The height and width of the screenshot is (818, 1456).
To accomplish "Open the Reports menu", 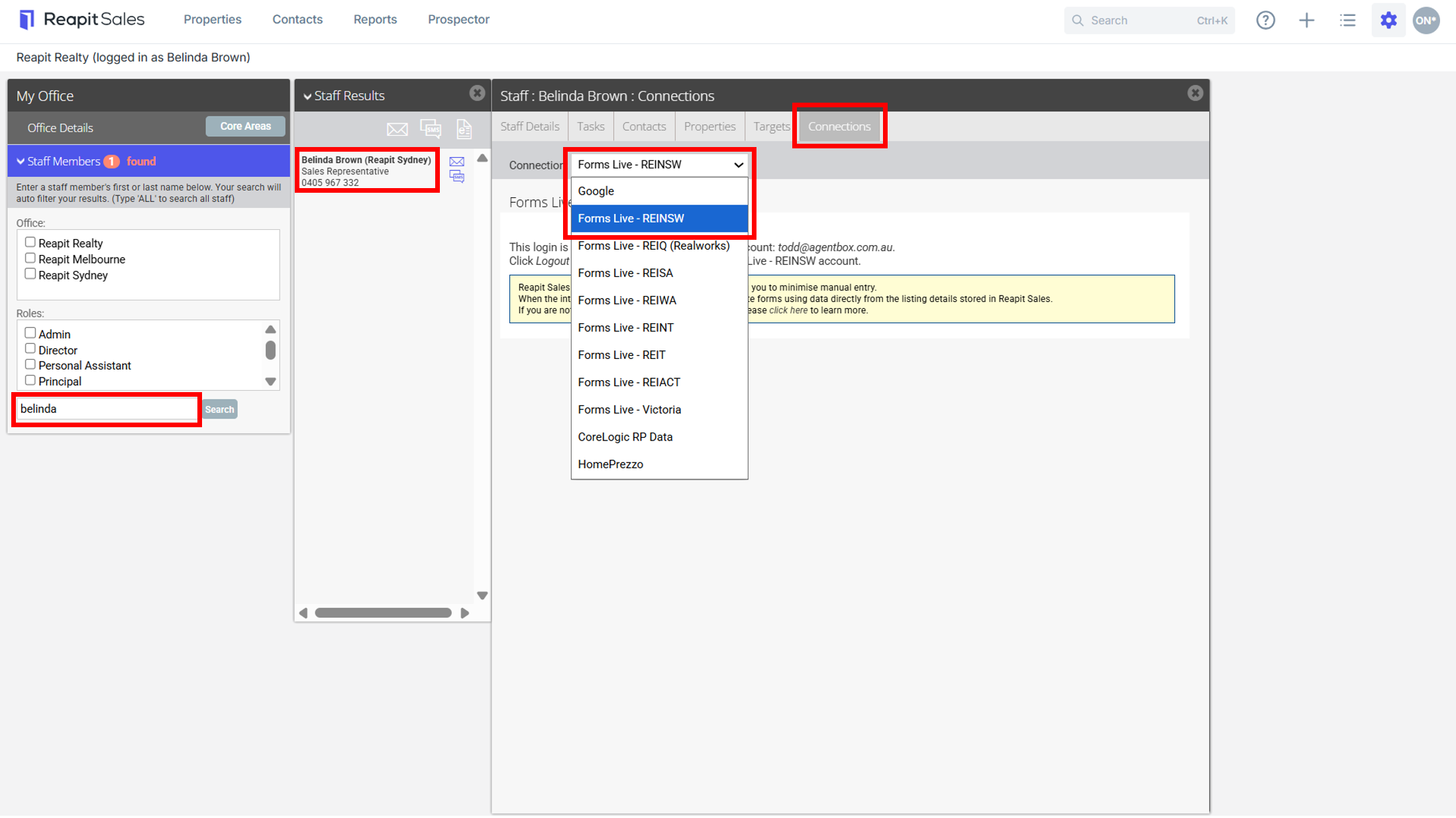I will tap(375, 20).
